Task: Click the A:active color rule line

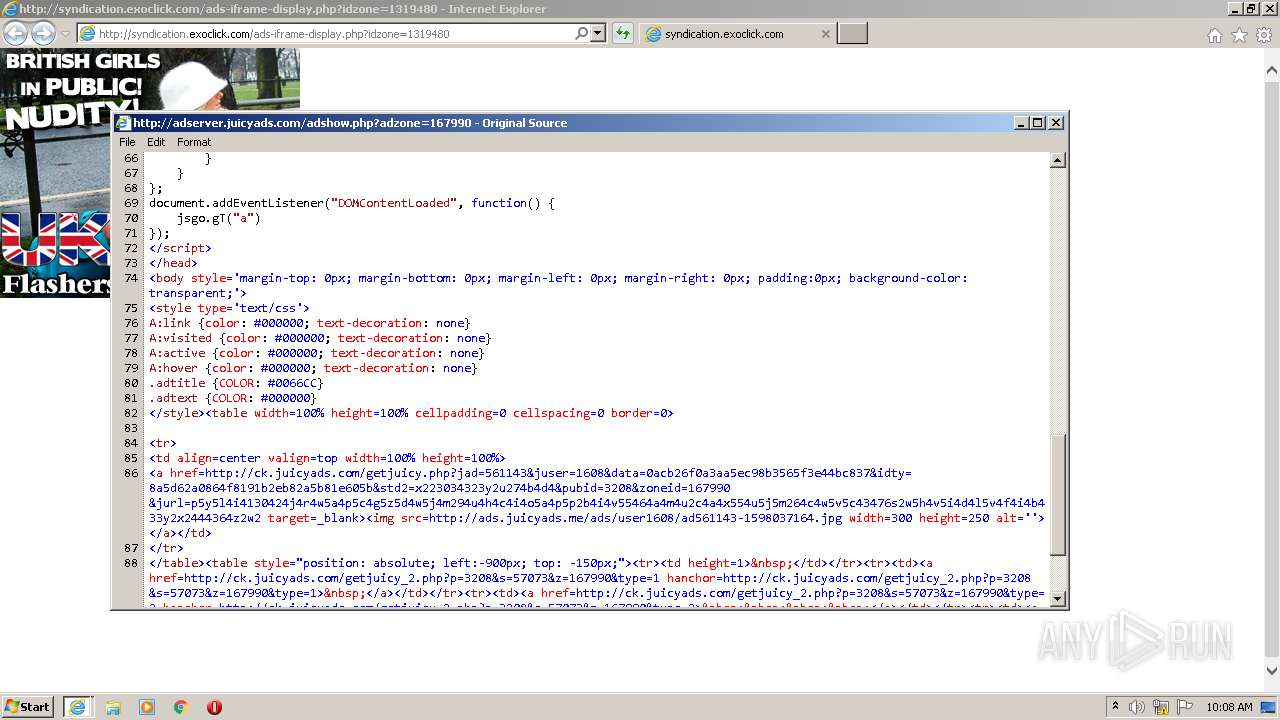Action: (x=316, y=353)
